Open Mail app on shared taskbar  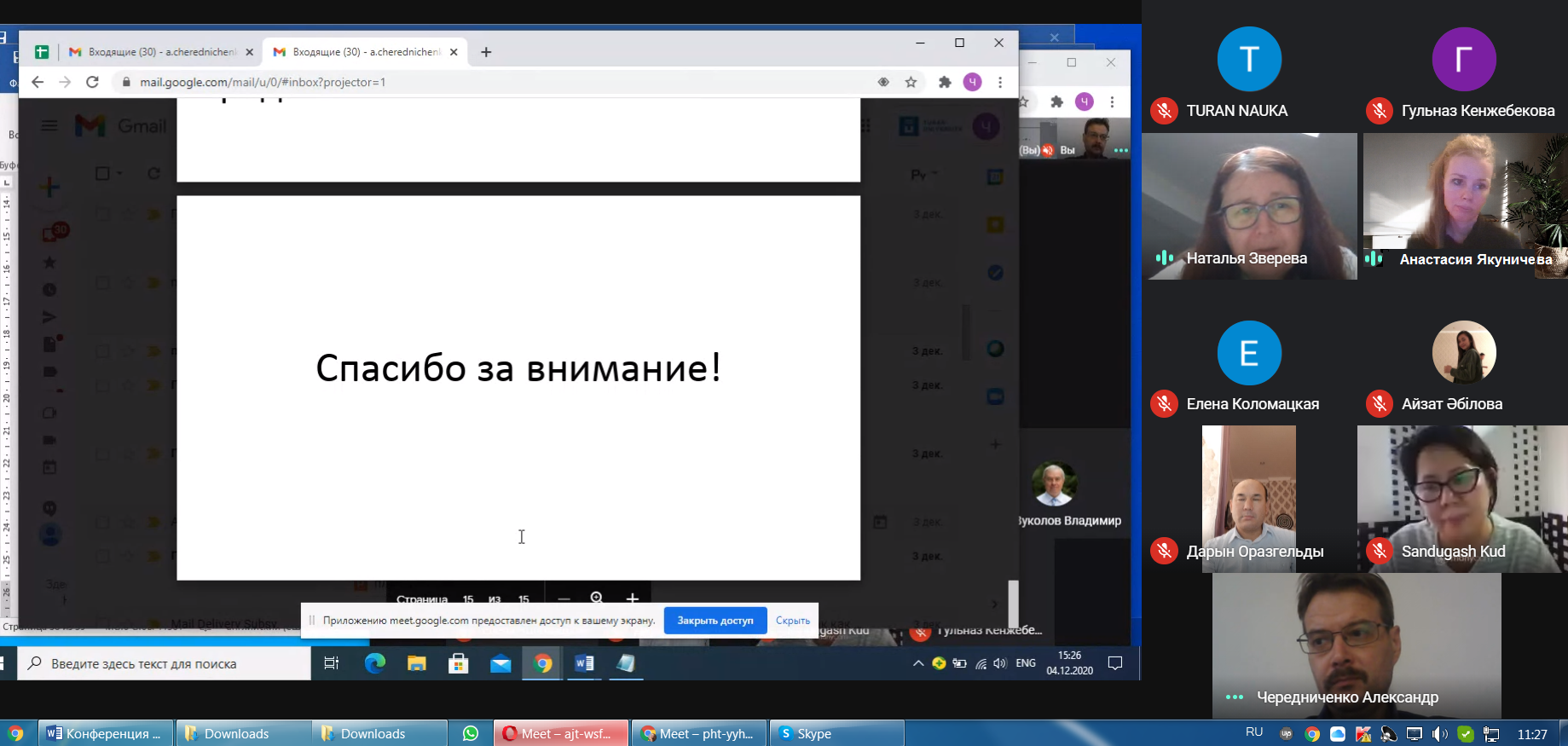point(500,663)
